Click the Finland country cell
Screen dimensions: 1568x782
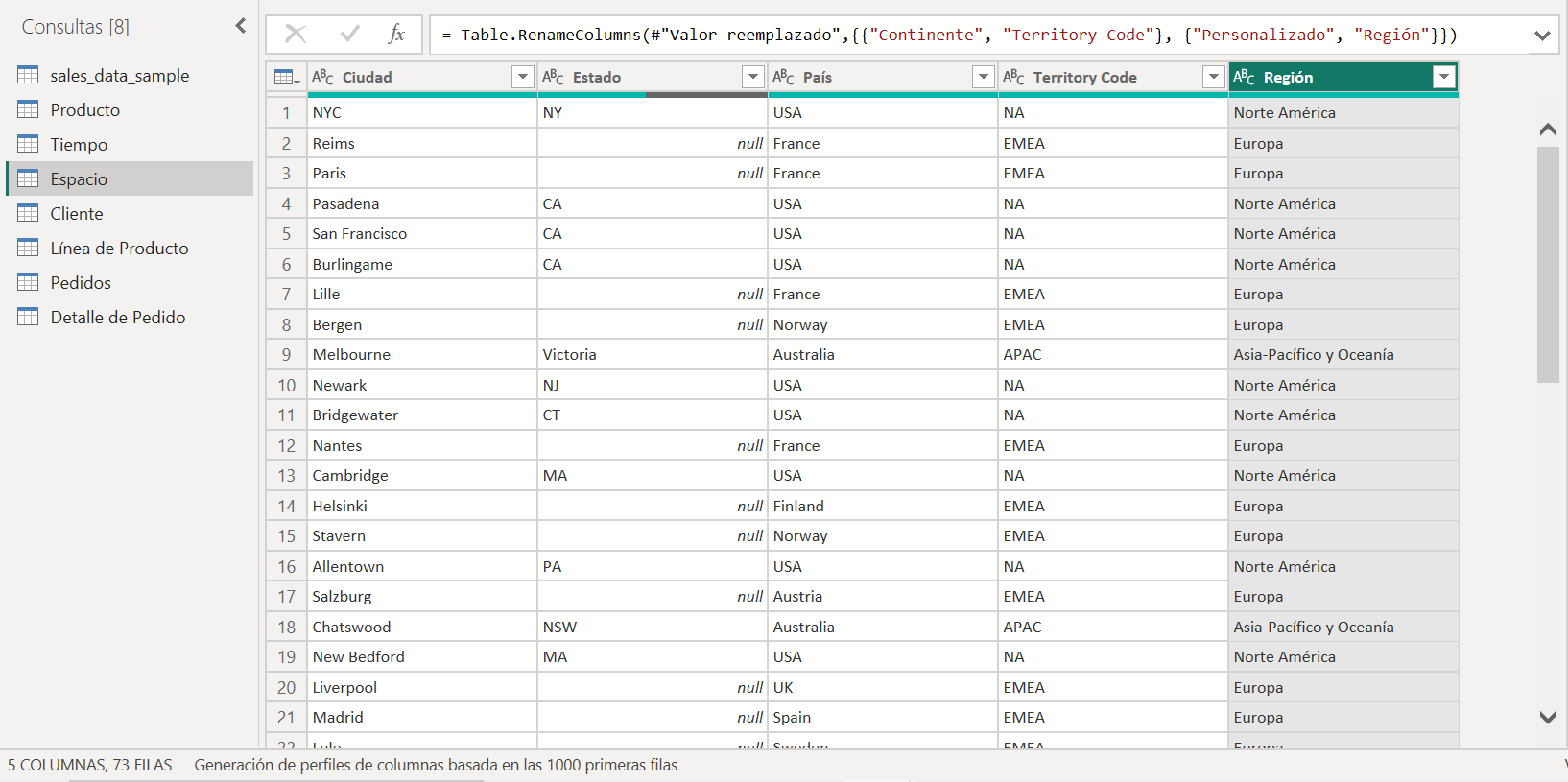click(x=883, y=506)
